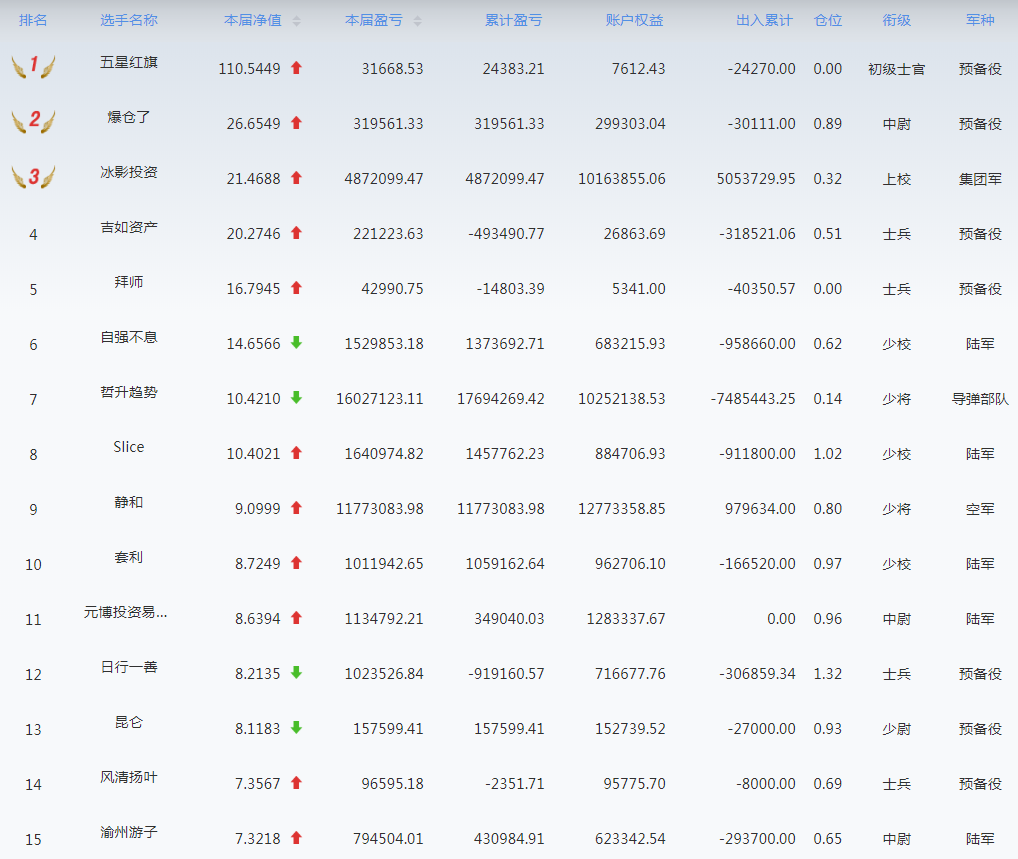This screenshot has height=859, width=1018.
Task: Click red up arrow beside 7.3218
Action: pos(296,838)
